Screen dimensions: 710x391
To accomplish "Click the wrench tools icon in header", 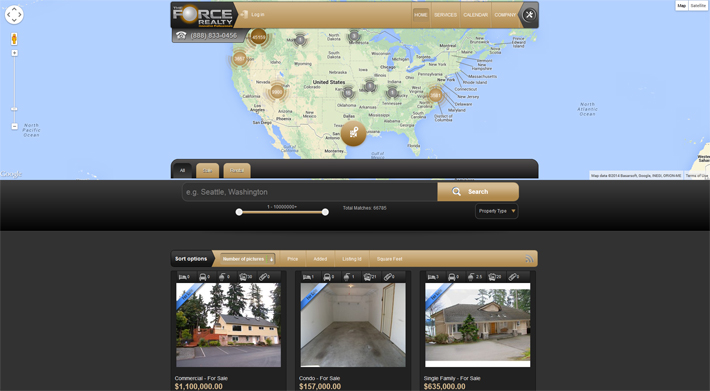I will coord(529,15).
